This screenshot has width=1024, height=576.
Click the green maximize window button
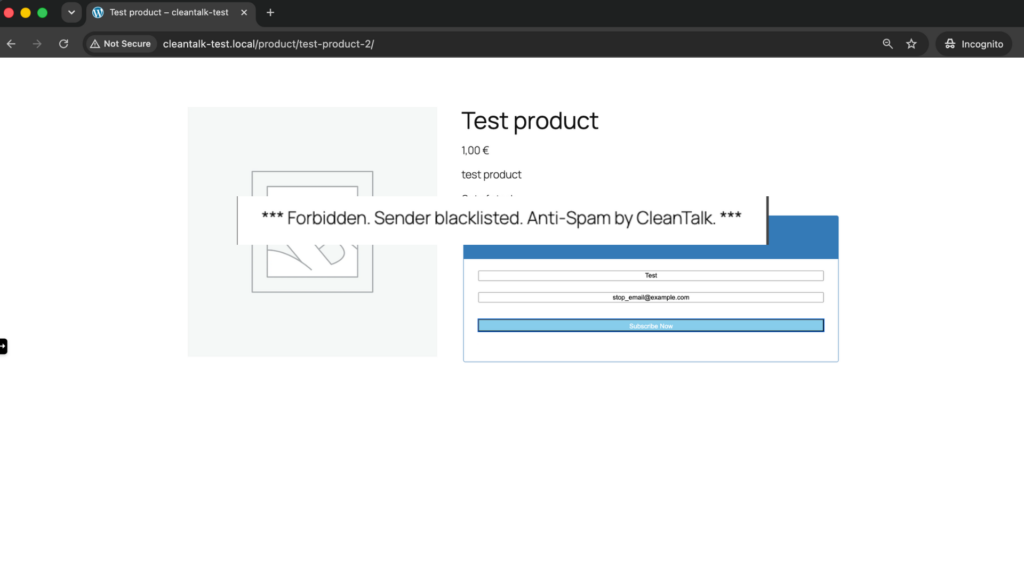(42, 12)
